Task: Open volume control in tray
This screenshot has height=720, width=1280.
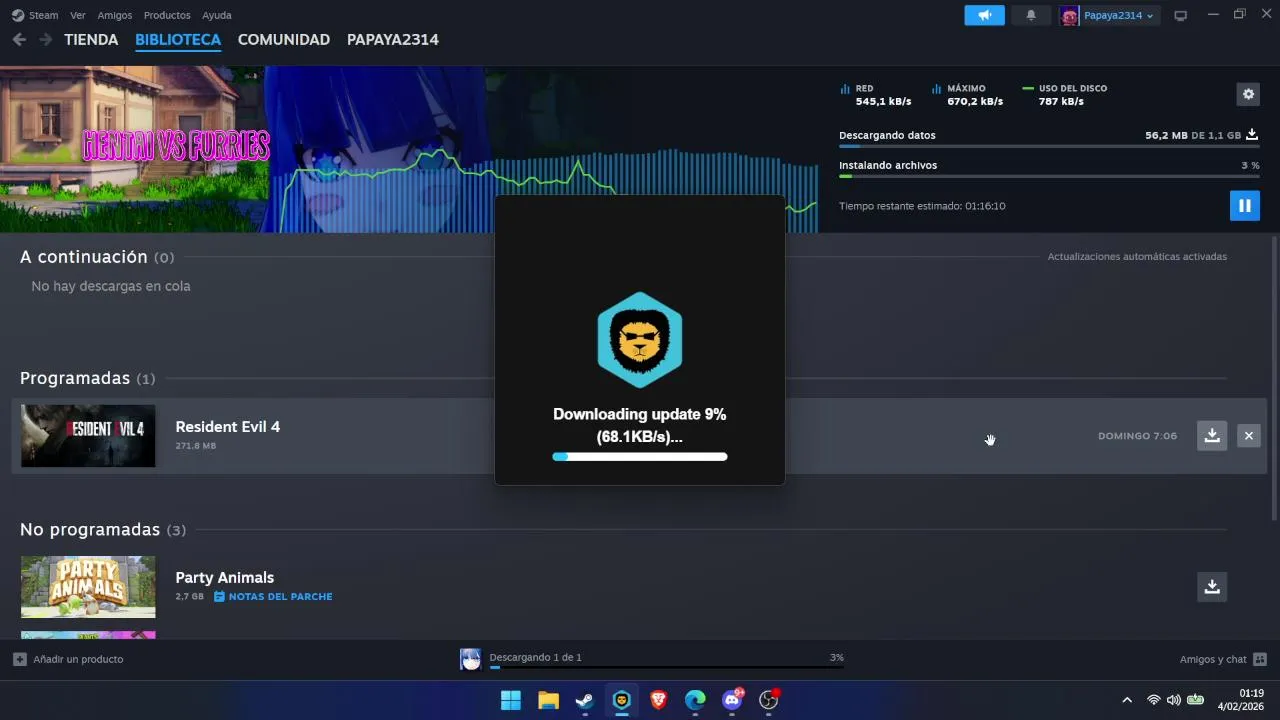Action: 1173,700
